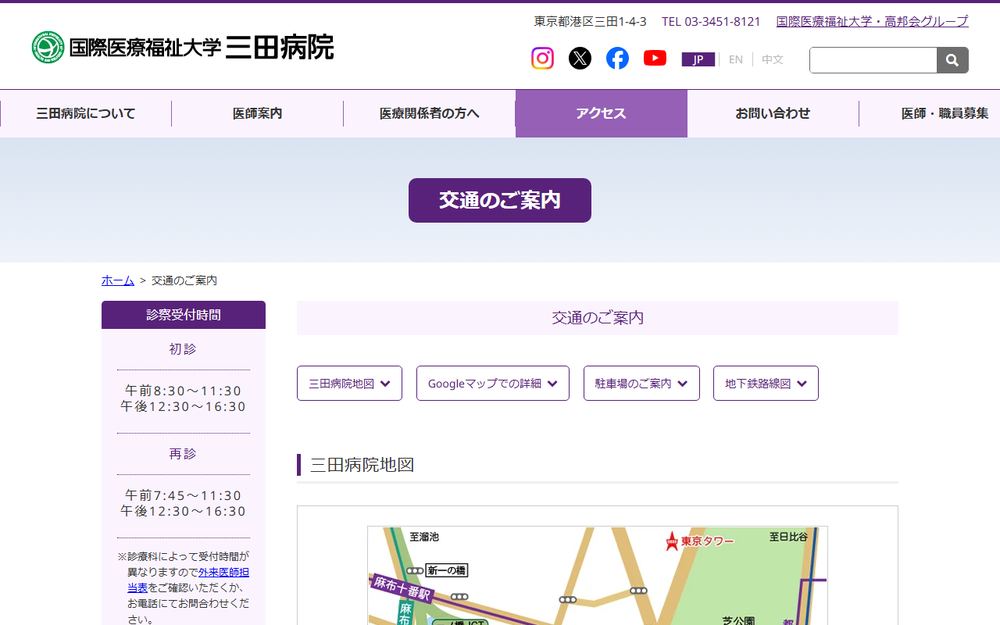Jump to Googleマップでの詳細 section
The width and height of the screenshot is (1000, 625).
pos(492,383)
